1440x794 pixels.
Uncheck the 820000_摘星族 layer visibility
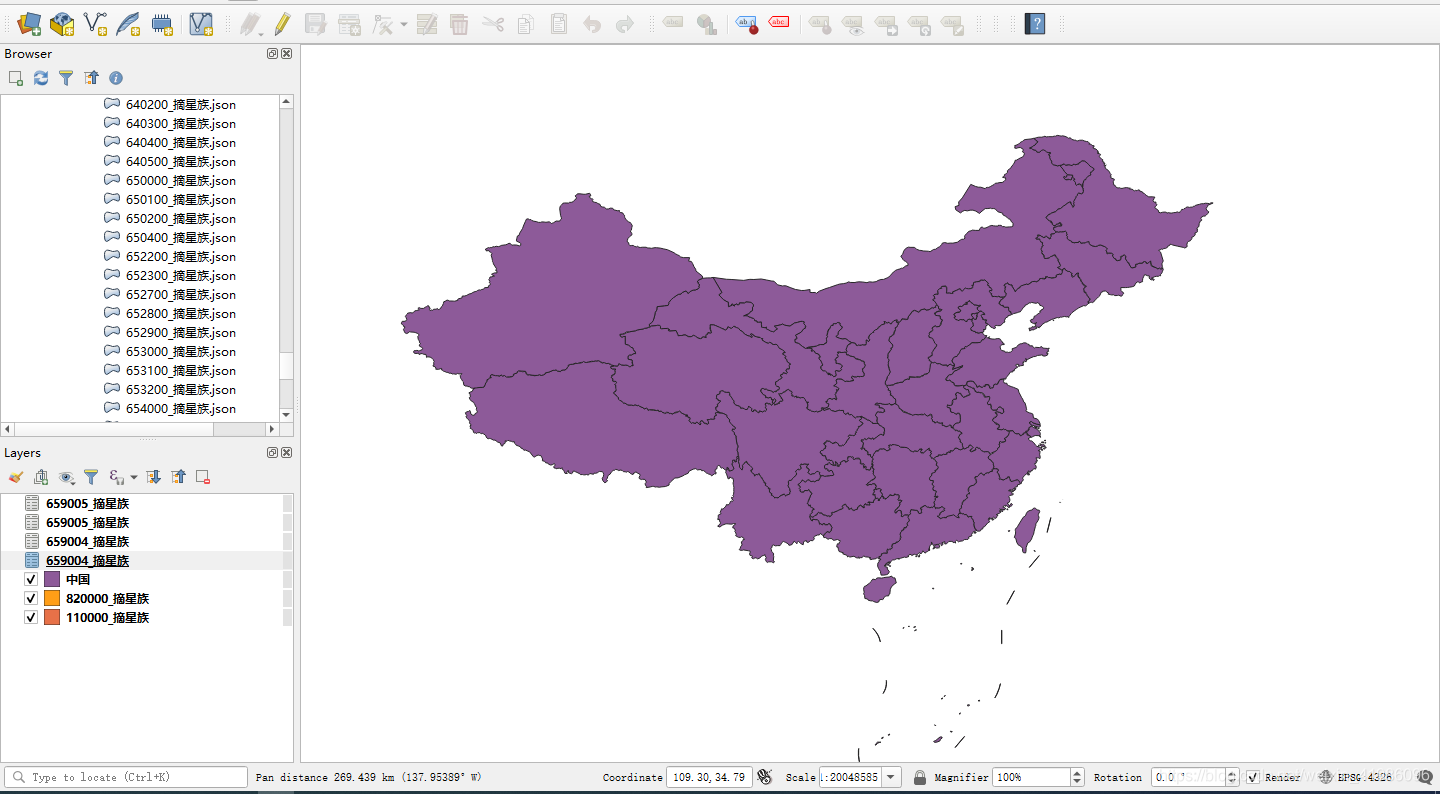click(x=31, y=597)
